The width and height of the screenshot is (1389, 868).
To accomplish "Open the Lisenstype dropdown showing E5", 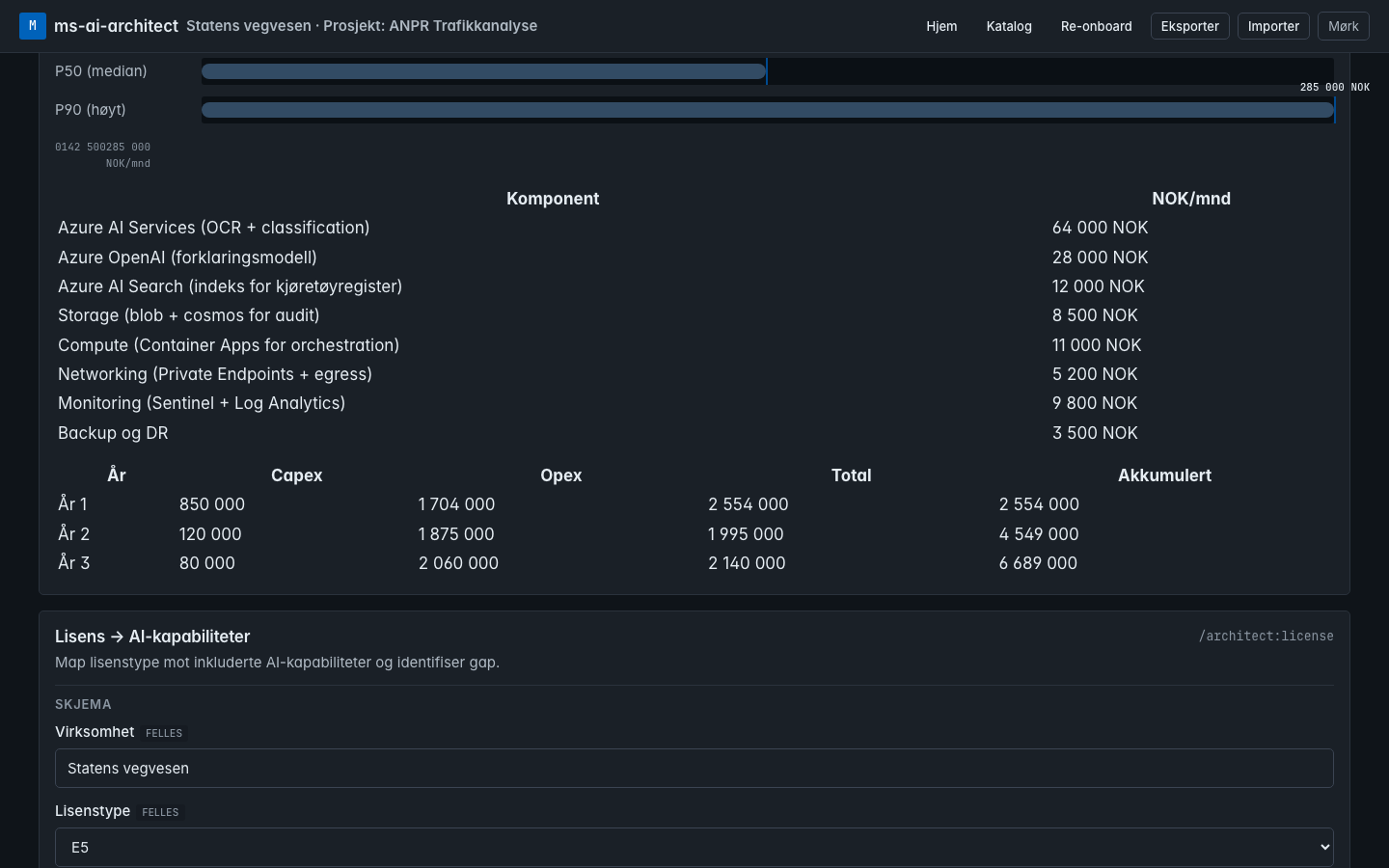I will click(x=694, y=848).
